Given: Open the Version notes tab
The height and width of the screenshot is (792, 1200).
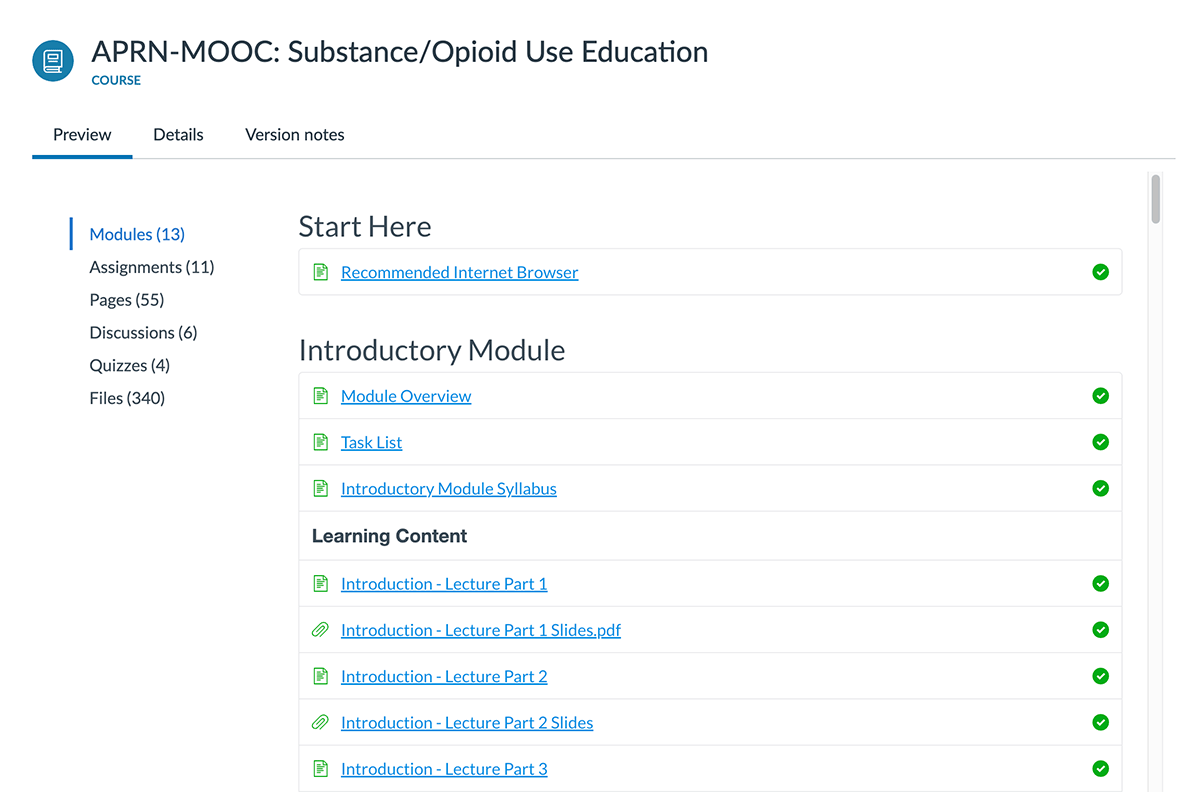Looking at the screenshot, I should click(x=294, y=134).
